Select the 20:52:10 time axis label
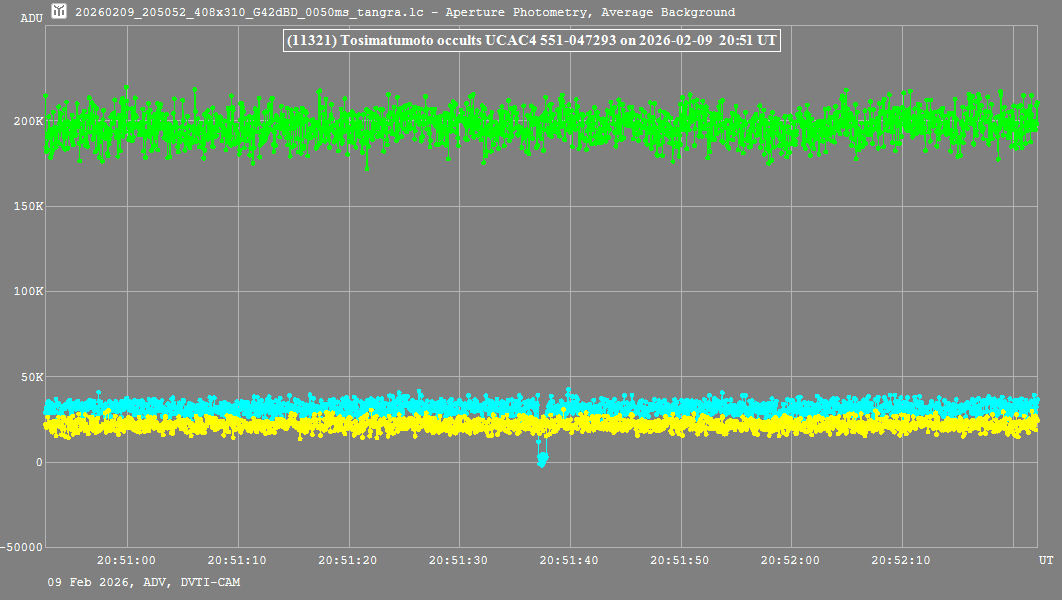 click(x=902, y=561)
